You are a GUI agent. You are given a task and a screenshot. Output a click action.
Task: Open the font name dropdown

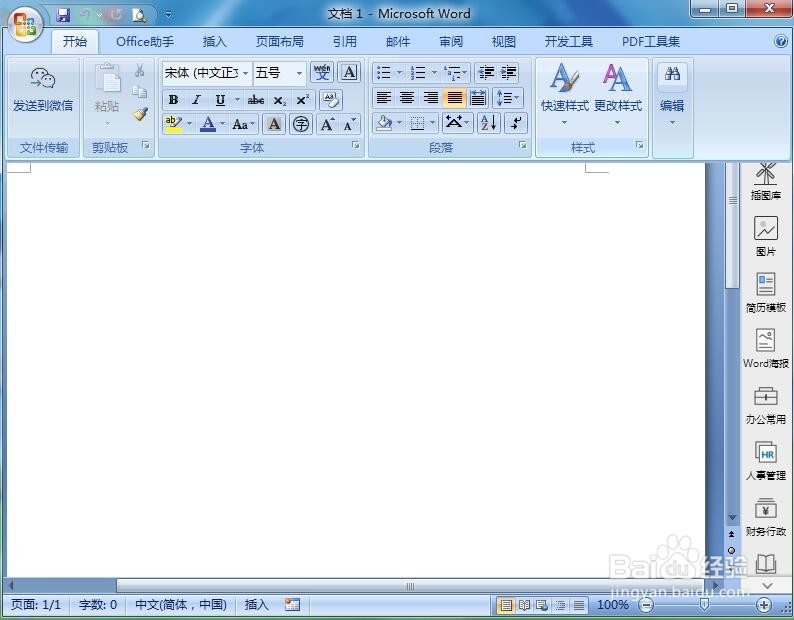(x=245, y=73)
